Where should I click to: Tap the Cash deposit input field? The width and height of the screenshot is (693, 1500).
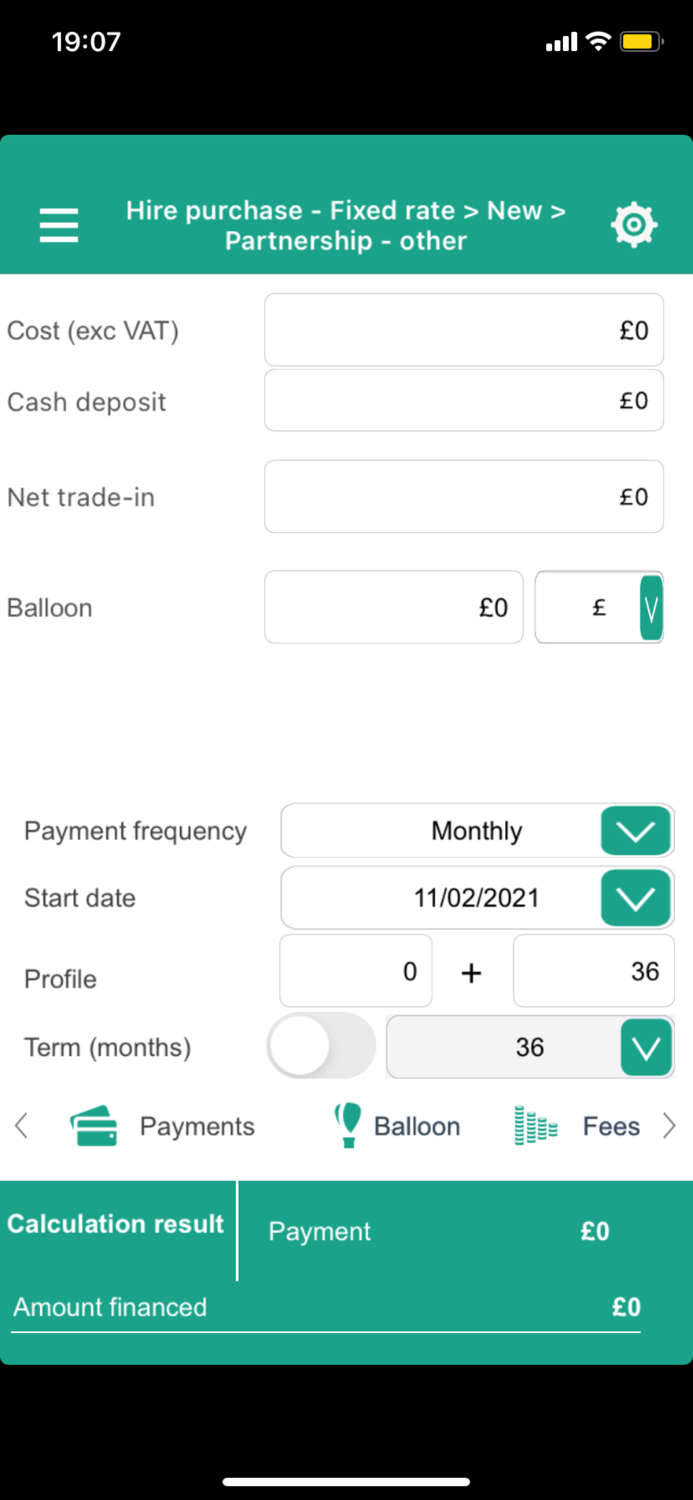463,400
